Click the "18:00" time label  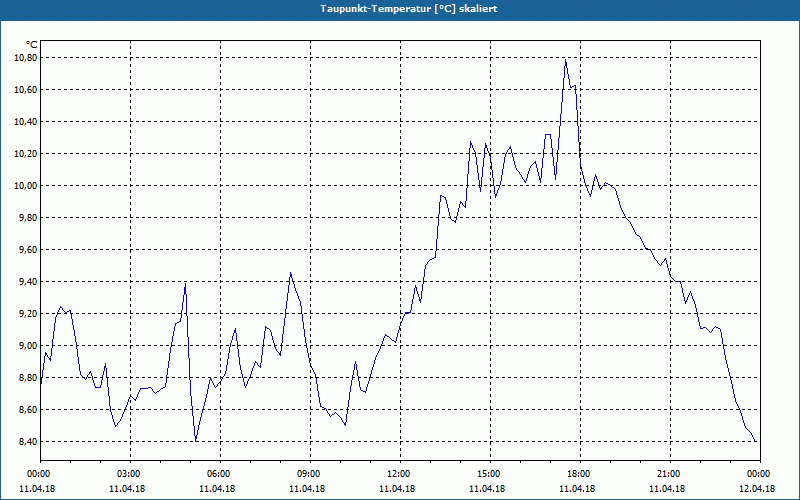click(x=580, y=474)
